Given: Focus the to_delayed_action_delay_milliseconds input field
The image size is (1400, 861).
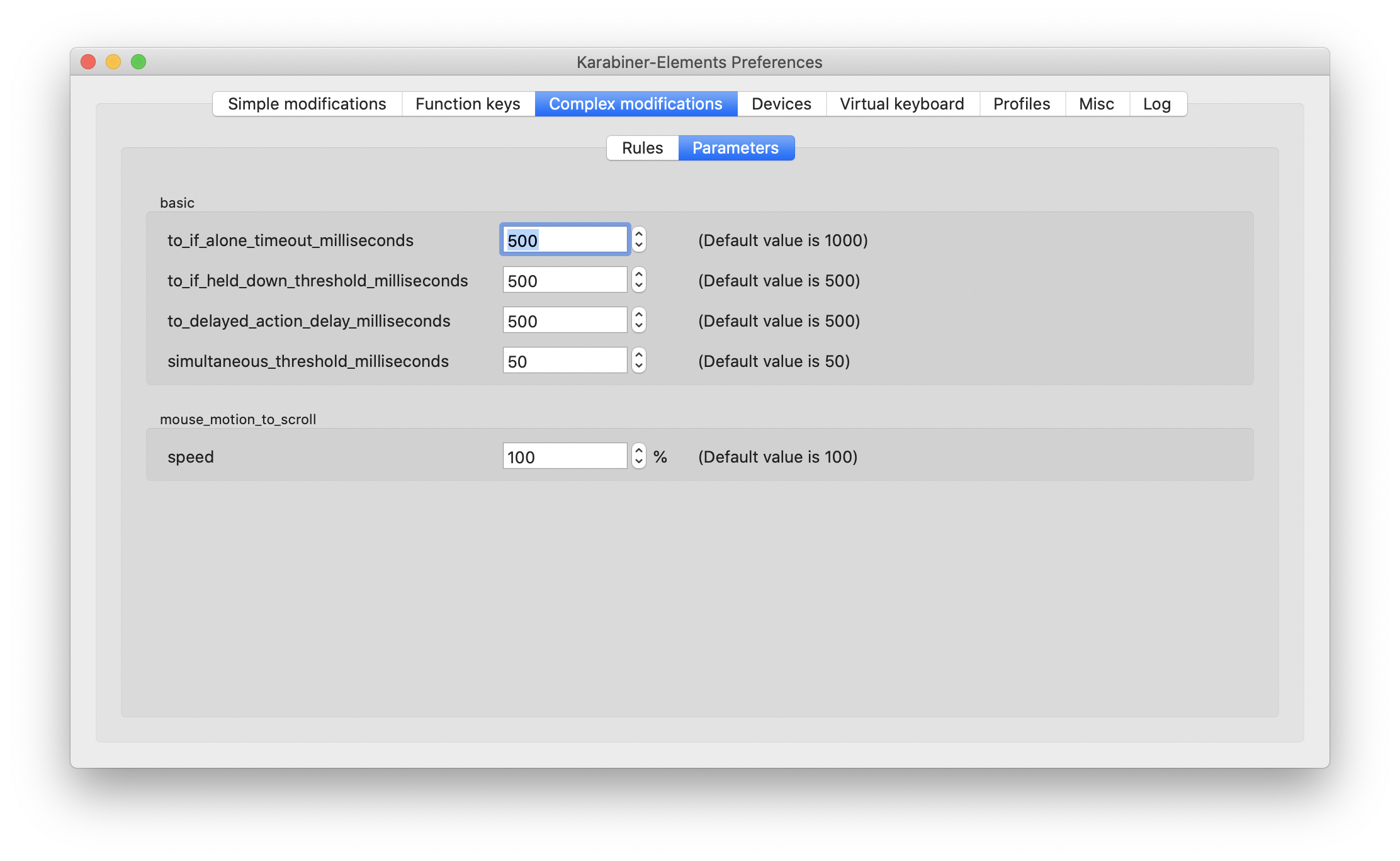Looking at the screenshot, I should click(565, 320).
